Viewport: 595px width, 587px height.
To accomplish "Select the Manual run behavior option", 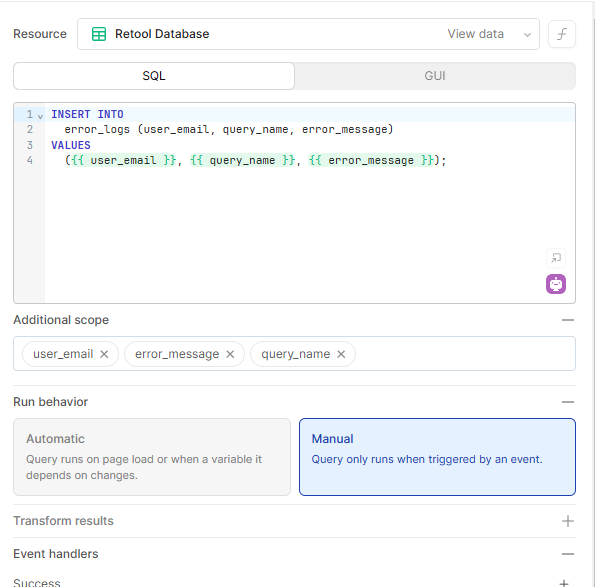I will 437,457.
